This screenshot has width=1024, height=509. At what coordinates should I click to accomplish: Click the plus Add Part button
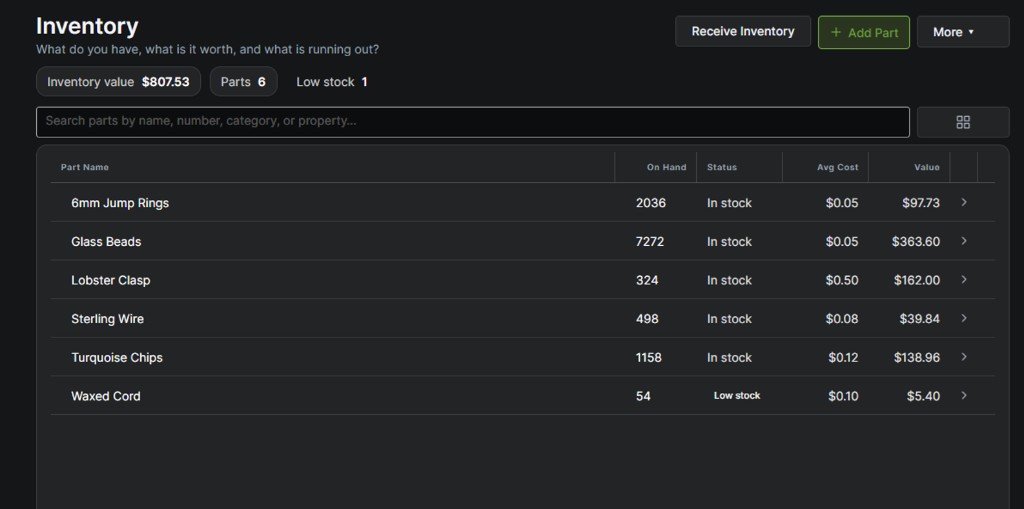863,32
